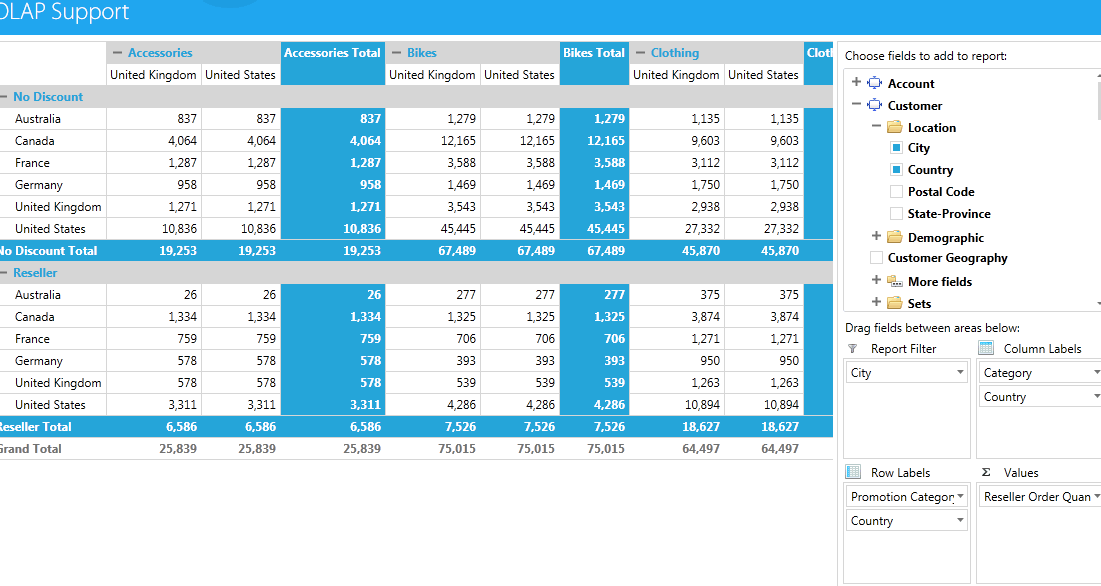Click the Customer dimension icon
Viewport: 1101px width, 586px height.
pos(874,105)
